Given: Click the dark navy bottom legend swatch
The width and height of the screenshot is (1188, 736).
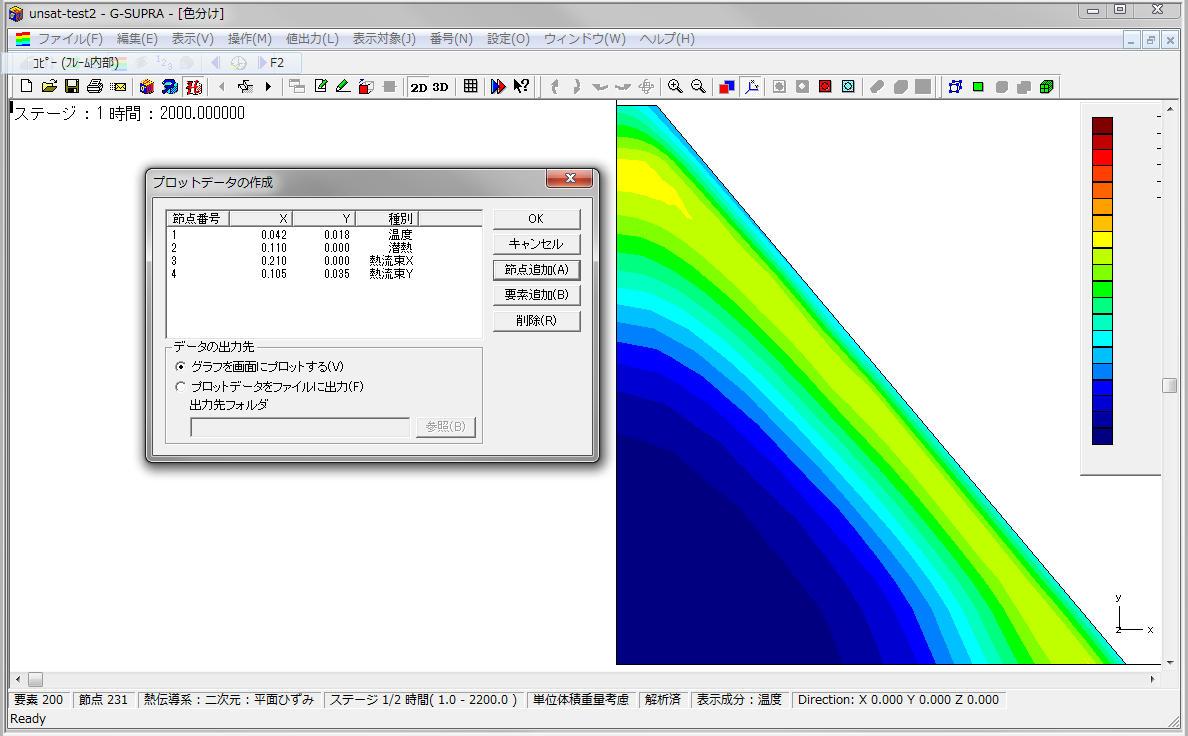Looking at the screenshot, I should click(1102, 437).
